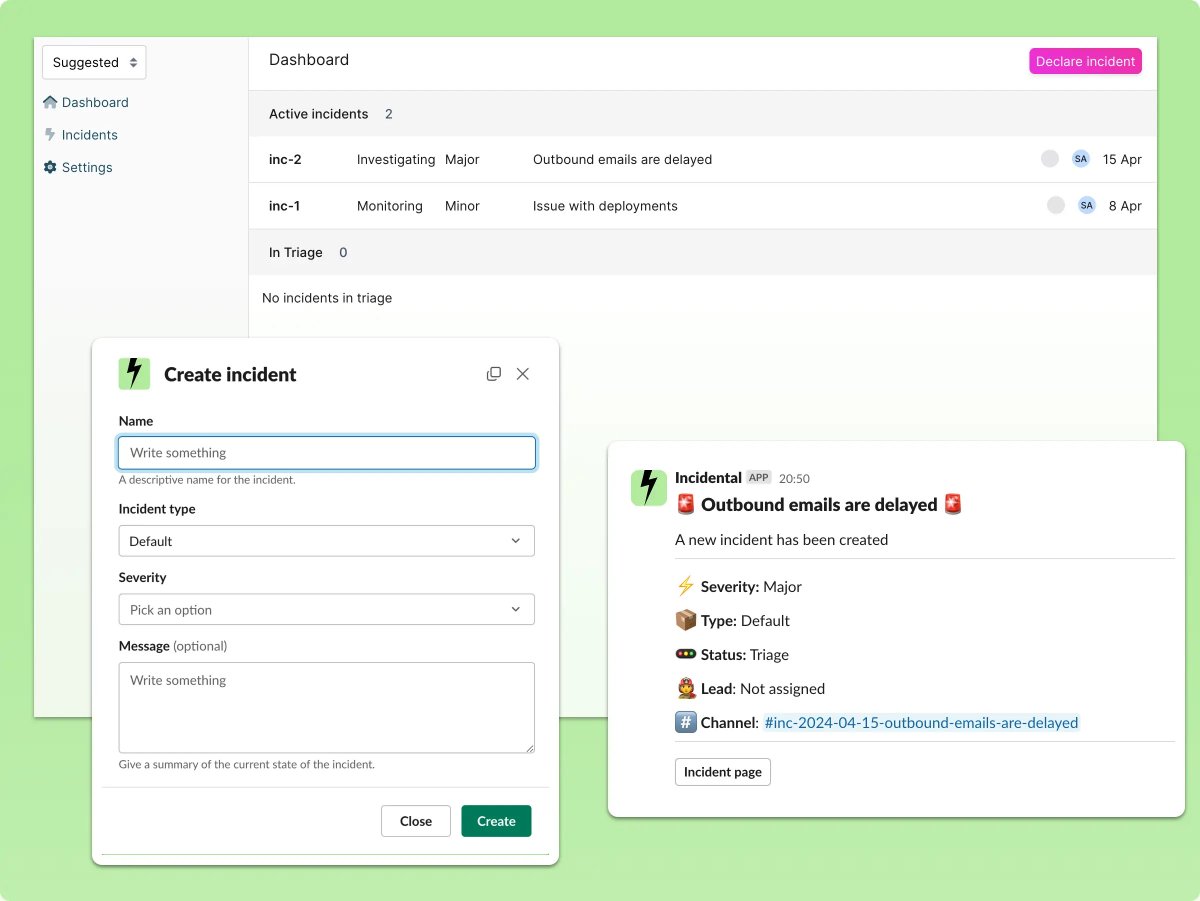Select Incidents from the sidebar menu
The image size is (1200, 901).
coord(89,134)
